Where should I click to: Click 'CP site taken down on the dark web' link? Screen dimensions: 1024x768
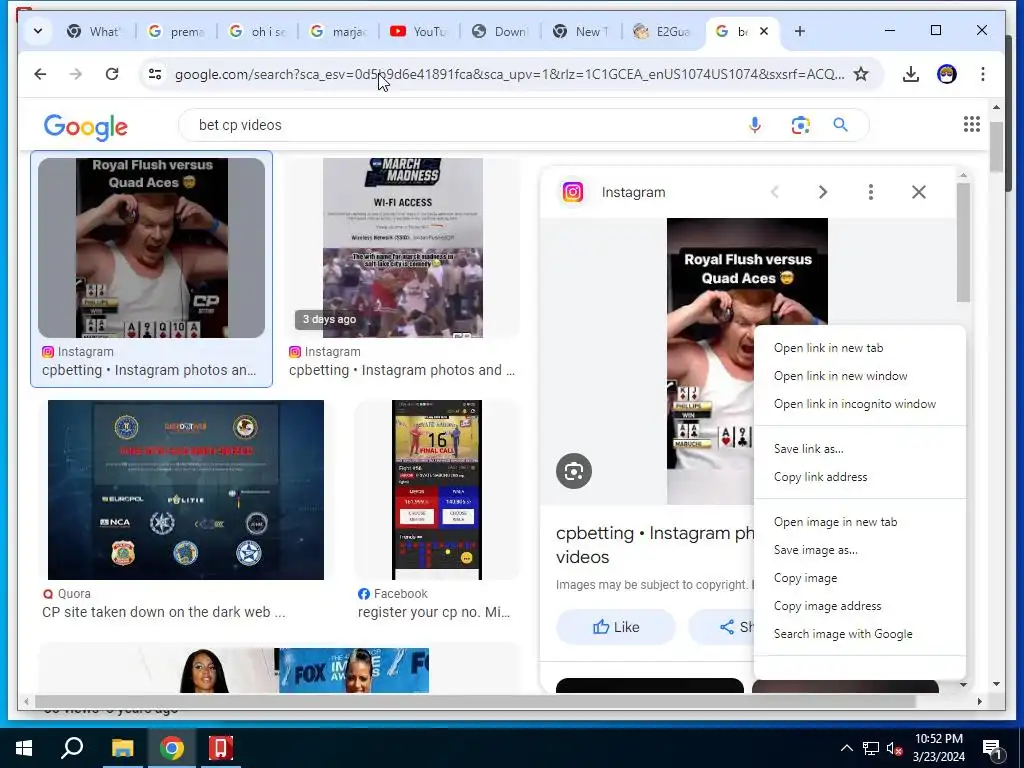point(163,613)
